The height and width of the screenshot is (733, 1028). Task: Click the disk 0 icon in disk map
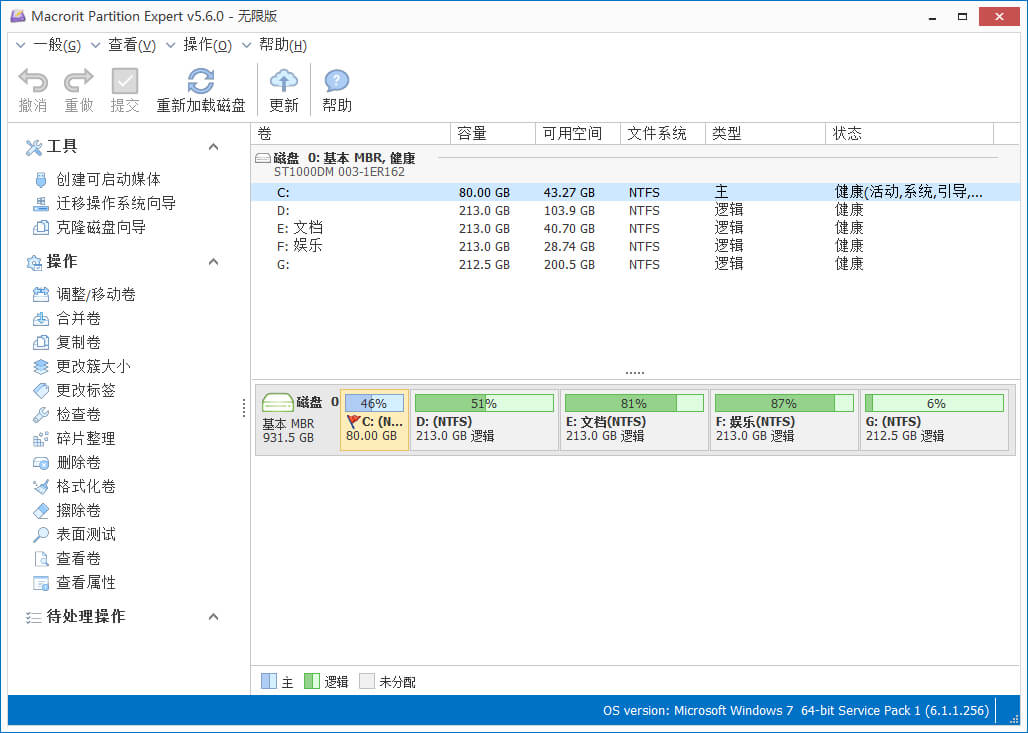pyautogui.click(x=277, y=402)
